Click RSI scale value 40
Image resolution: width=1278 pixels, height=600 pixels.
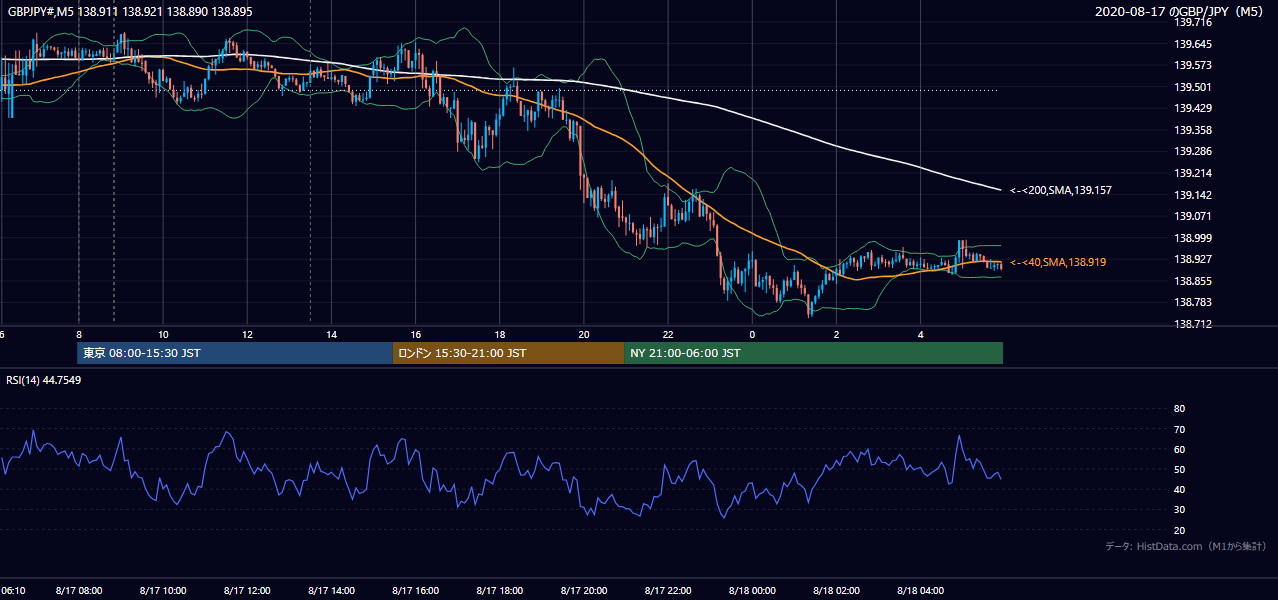[1179, 489]
